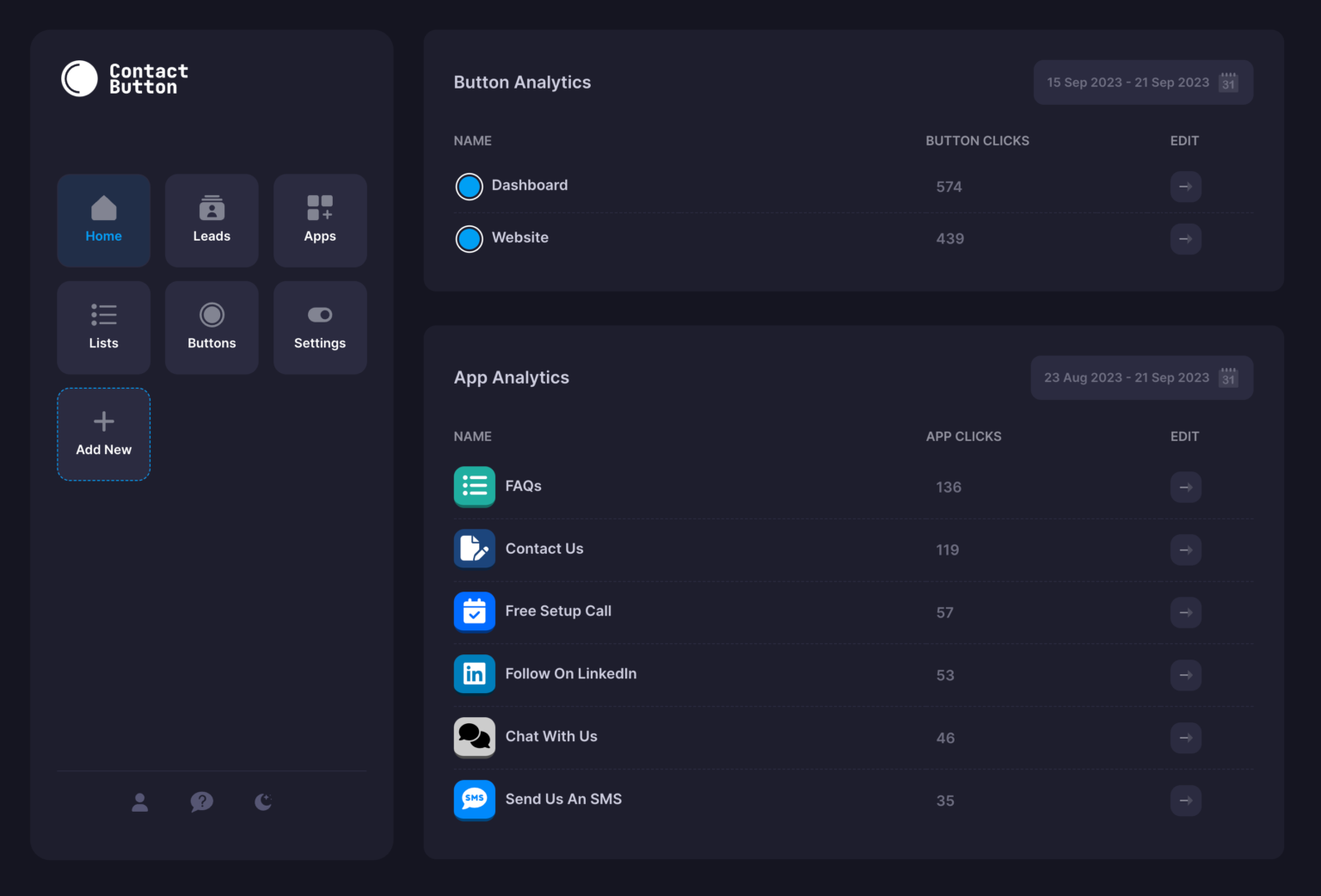This screenshot has width=1321, height=896.
Task: Open Settings from the sidebar
Action: tap(320, 328)
